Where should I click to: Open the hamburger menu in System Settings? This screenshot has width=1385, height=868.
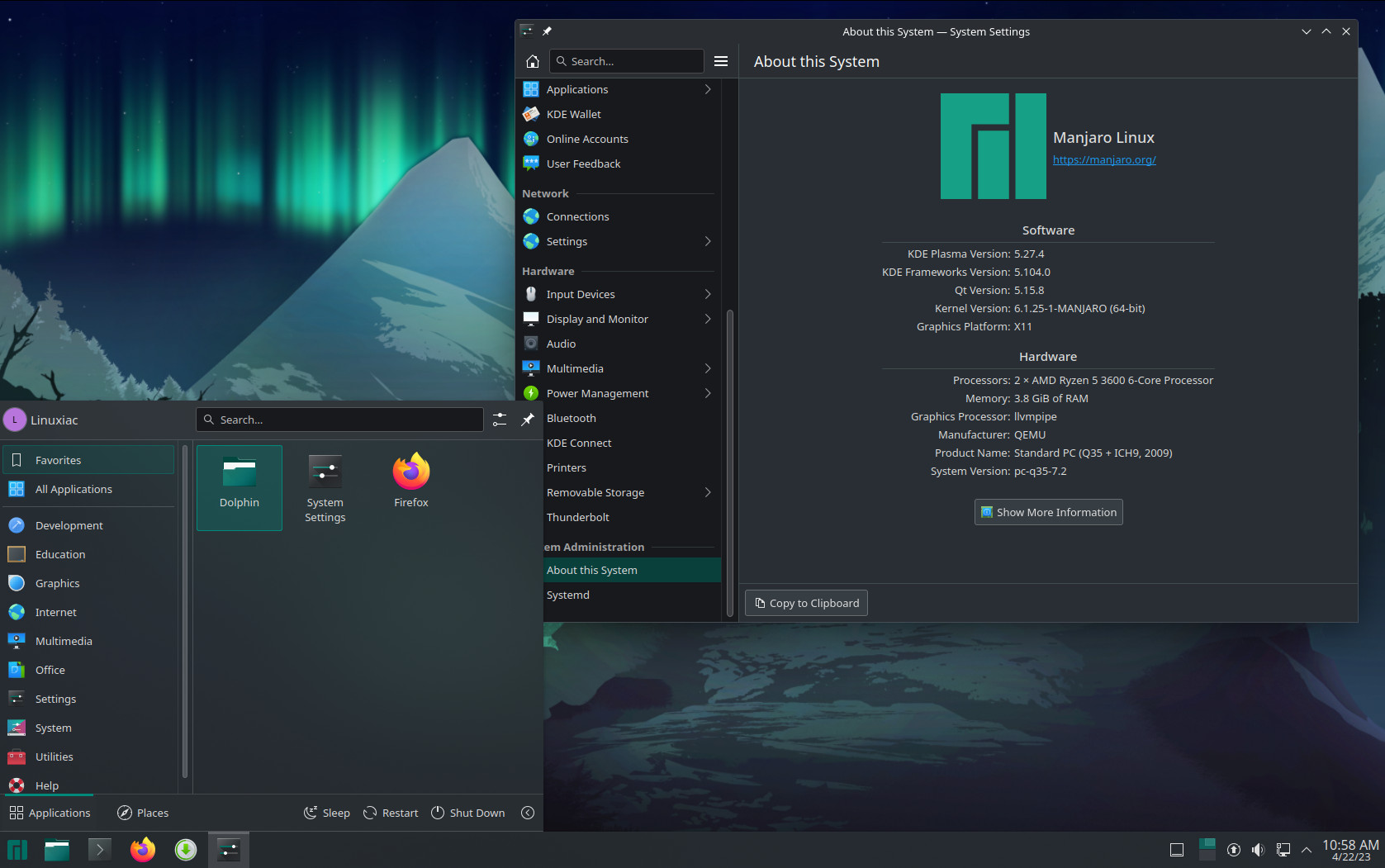click(x=720, y=61)
